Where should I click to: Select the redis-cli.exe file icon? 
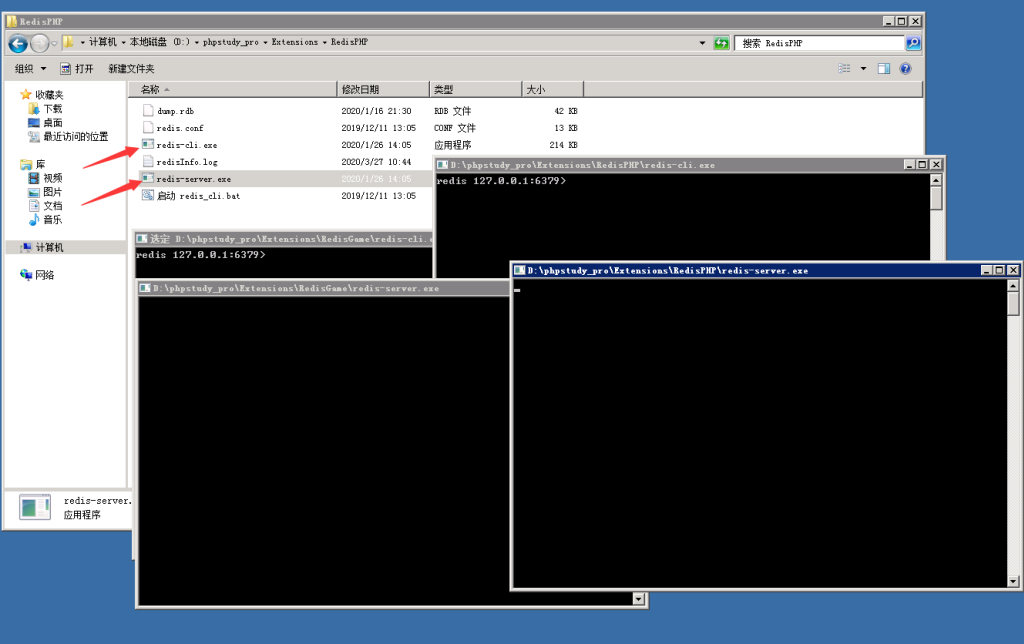click(148, 145)
